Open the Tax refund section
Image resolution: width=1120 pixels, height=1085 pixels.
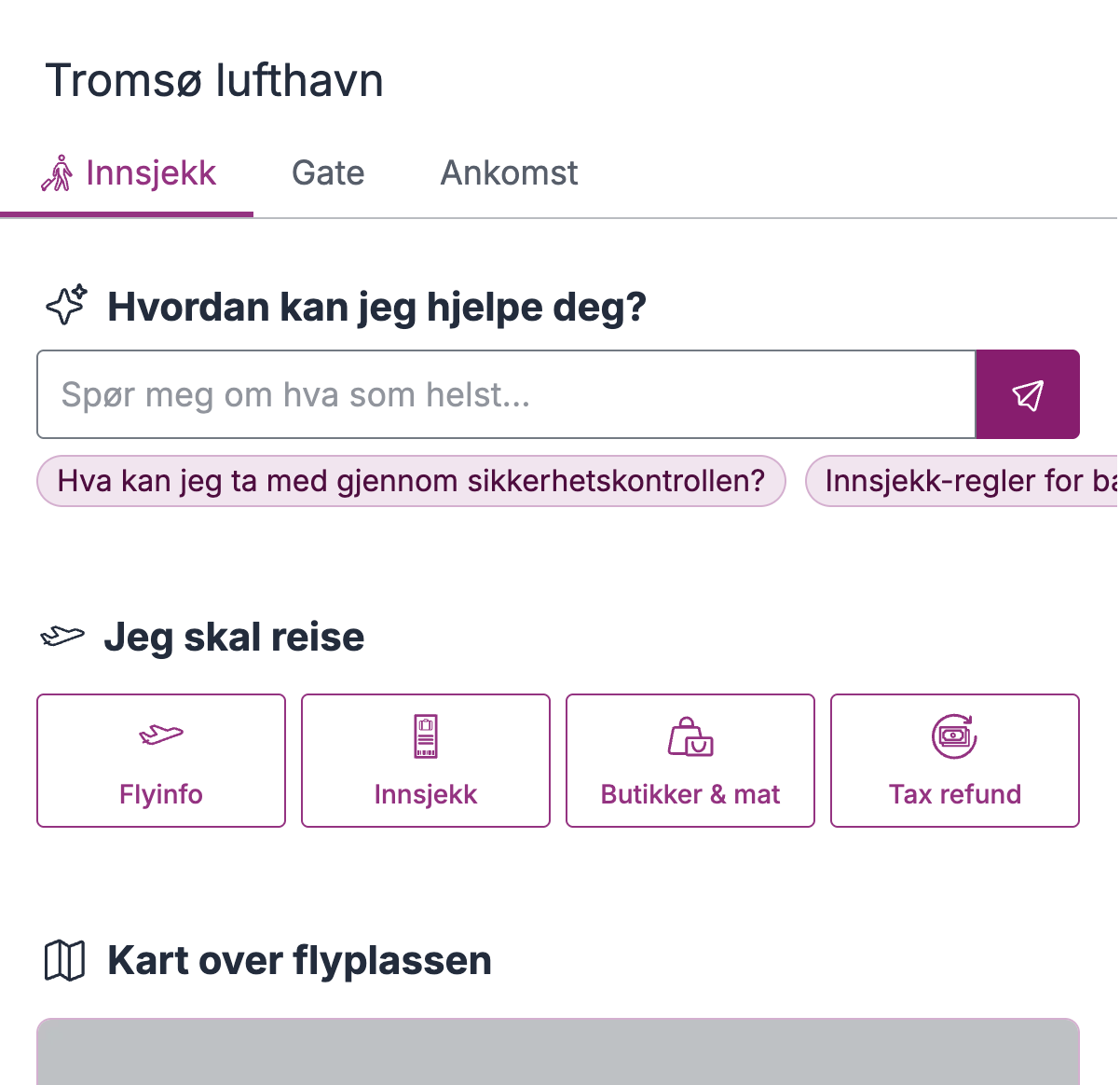(x=954, y=760)
